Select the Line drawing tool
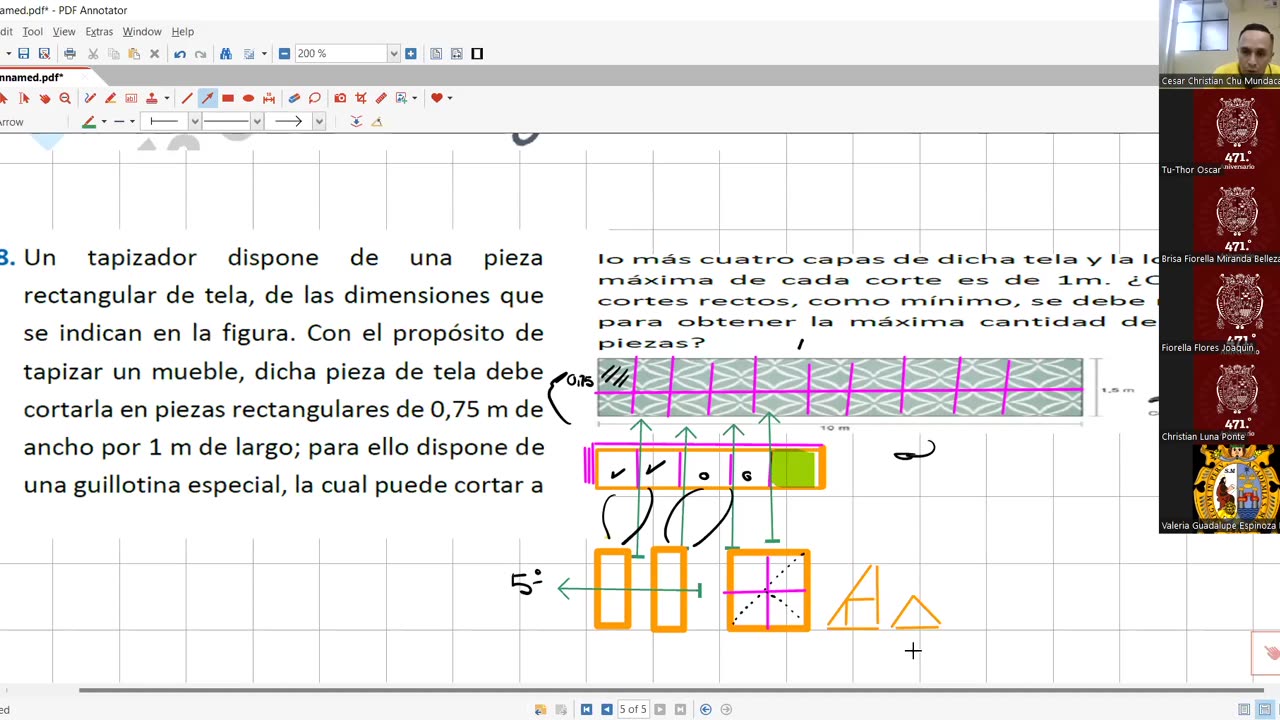The width and height of the screenshot is (1280, 720). (186, 98)
